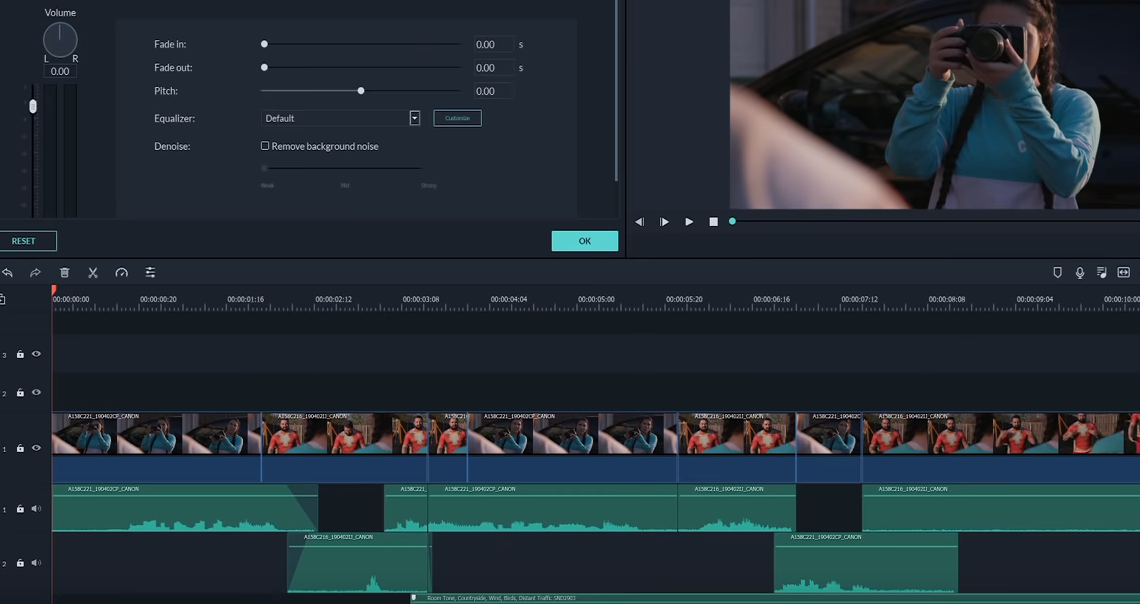The image size is (1140, 604).
Task: Click the video preview image
Action: [935, 104]
